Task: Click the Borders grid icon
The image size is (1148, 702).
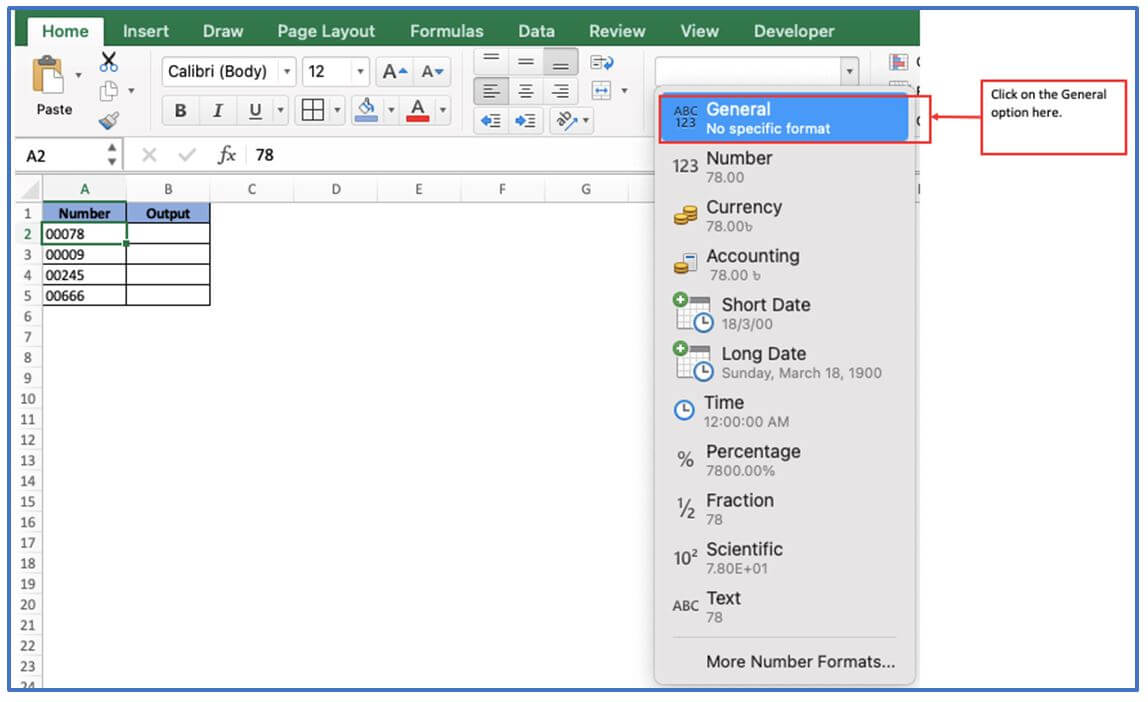Action: 313,111
